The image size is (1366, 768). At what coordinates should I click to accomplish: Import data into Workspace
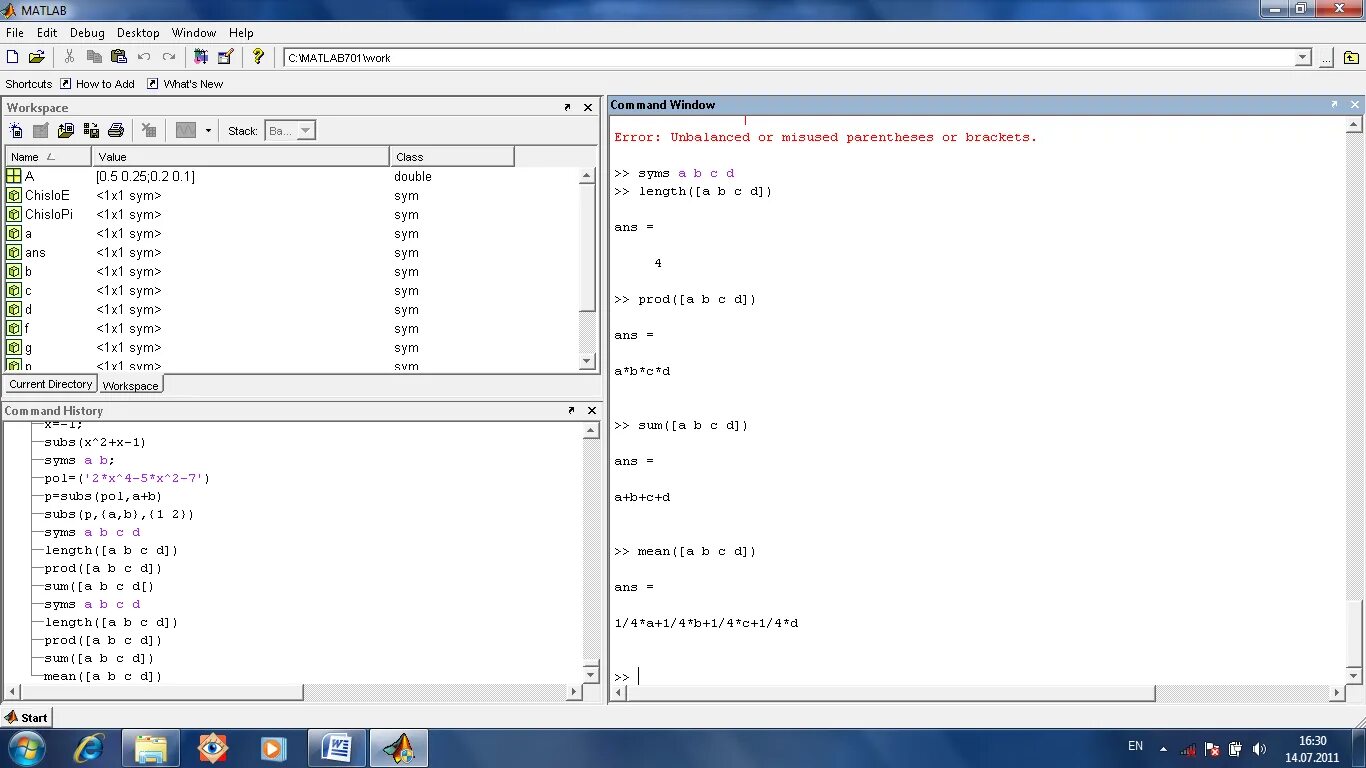(x=66, y=130)
